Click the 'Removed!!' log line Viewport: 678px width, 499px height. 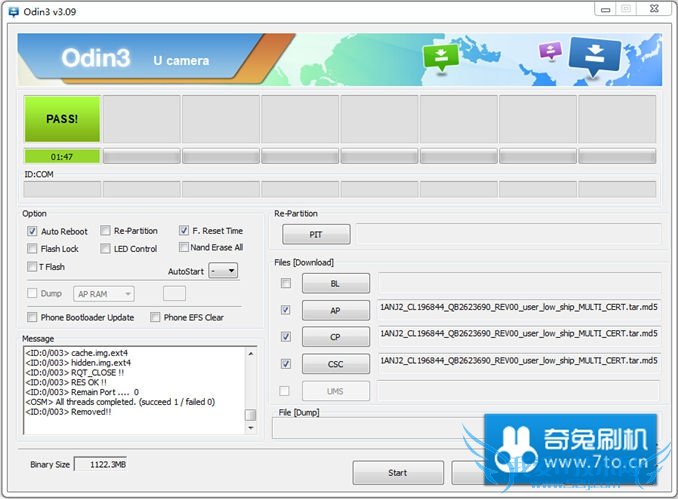[x=68, y=412]
